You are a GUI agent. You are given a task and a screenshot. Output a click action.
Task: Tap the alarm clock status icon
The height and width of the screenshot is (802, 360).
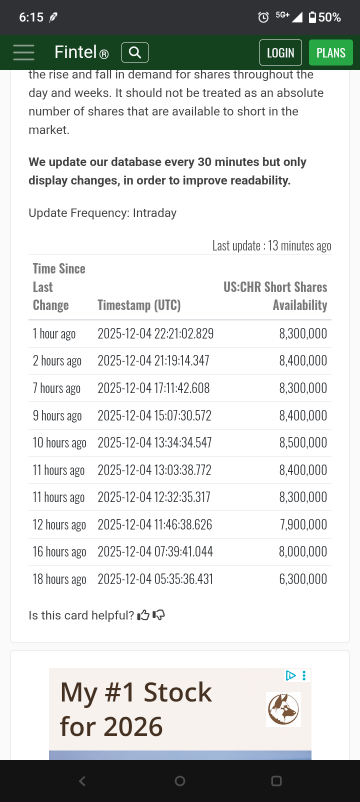pos(263,17)
